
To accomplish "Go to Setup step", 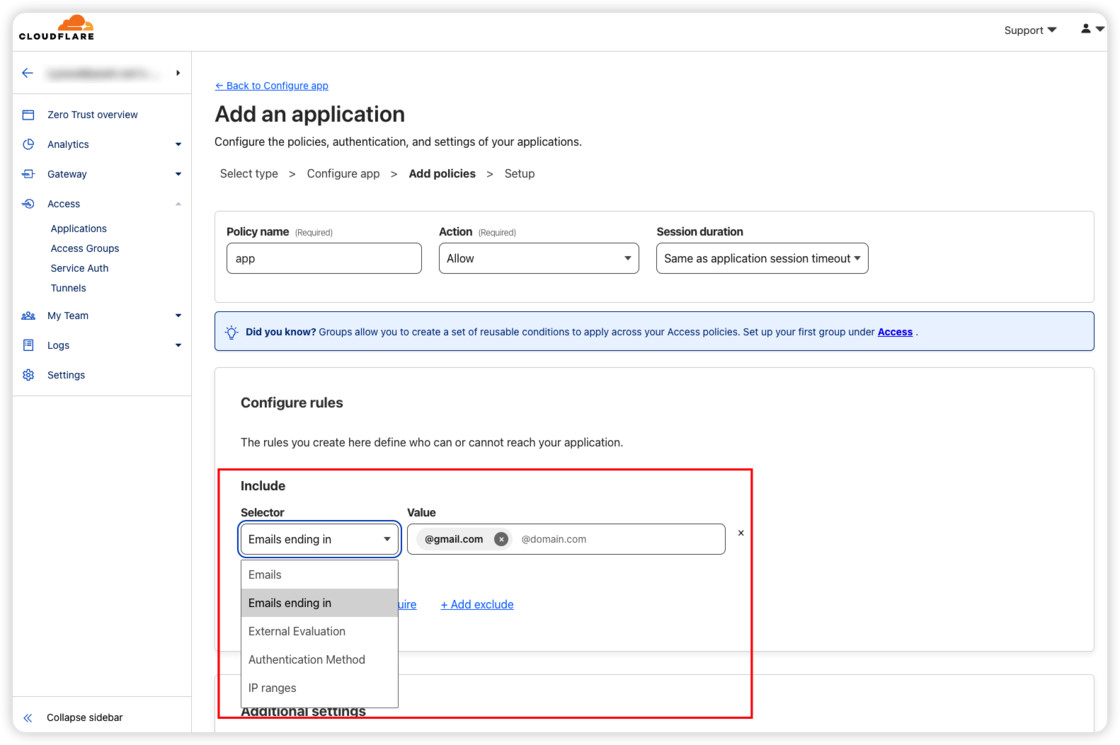I will click(x=519, y=174).
